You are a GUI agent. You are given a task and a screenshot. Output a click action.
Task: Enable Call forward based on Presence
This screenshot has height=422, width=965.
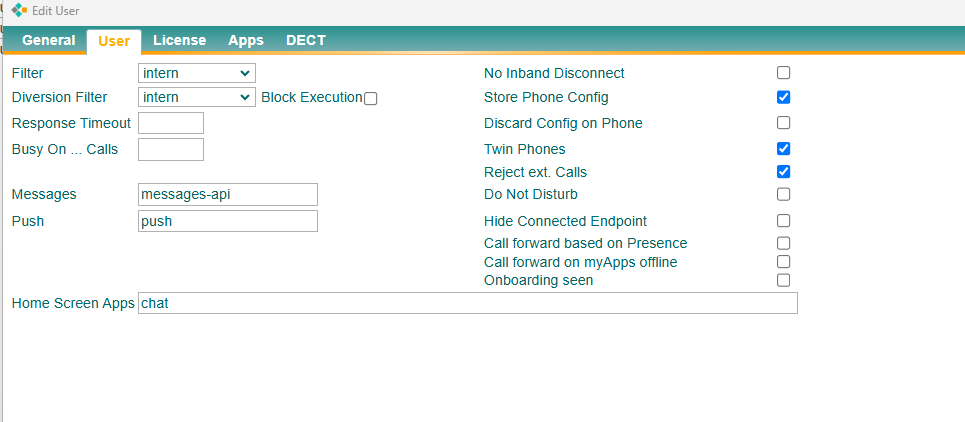[783, 243]
